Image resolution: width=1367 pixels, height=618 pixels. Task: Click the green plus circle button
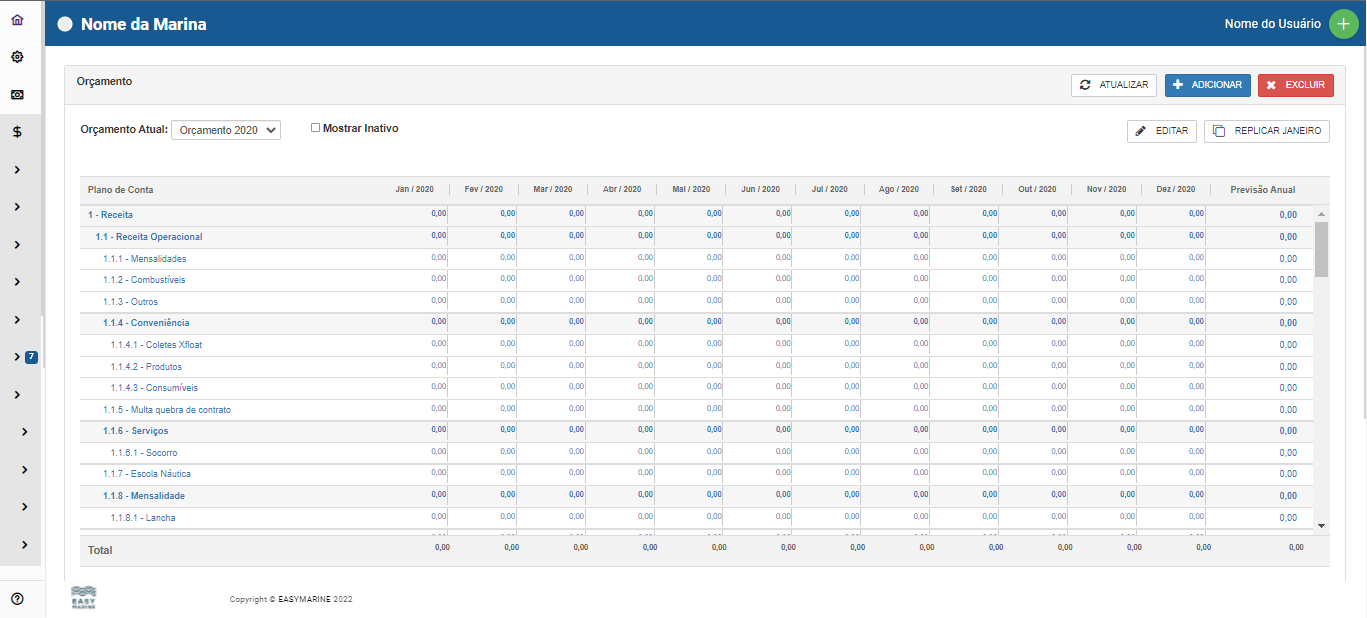click(x=1343, y=24)
